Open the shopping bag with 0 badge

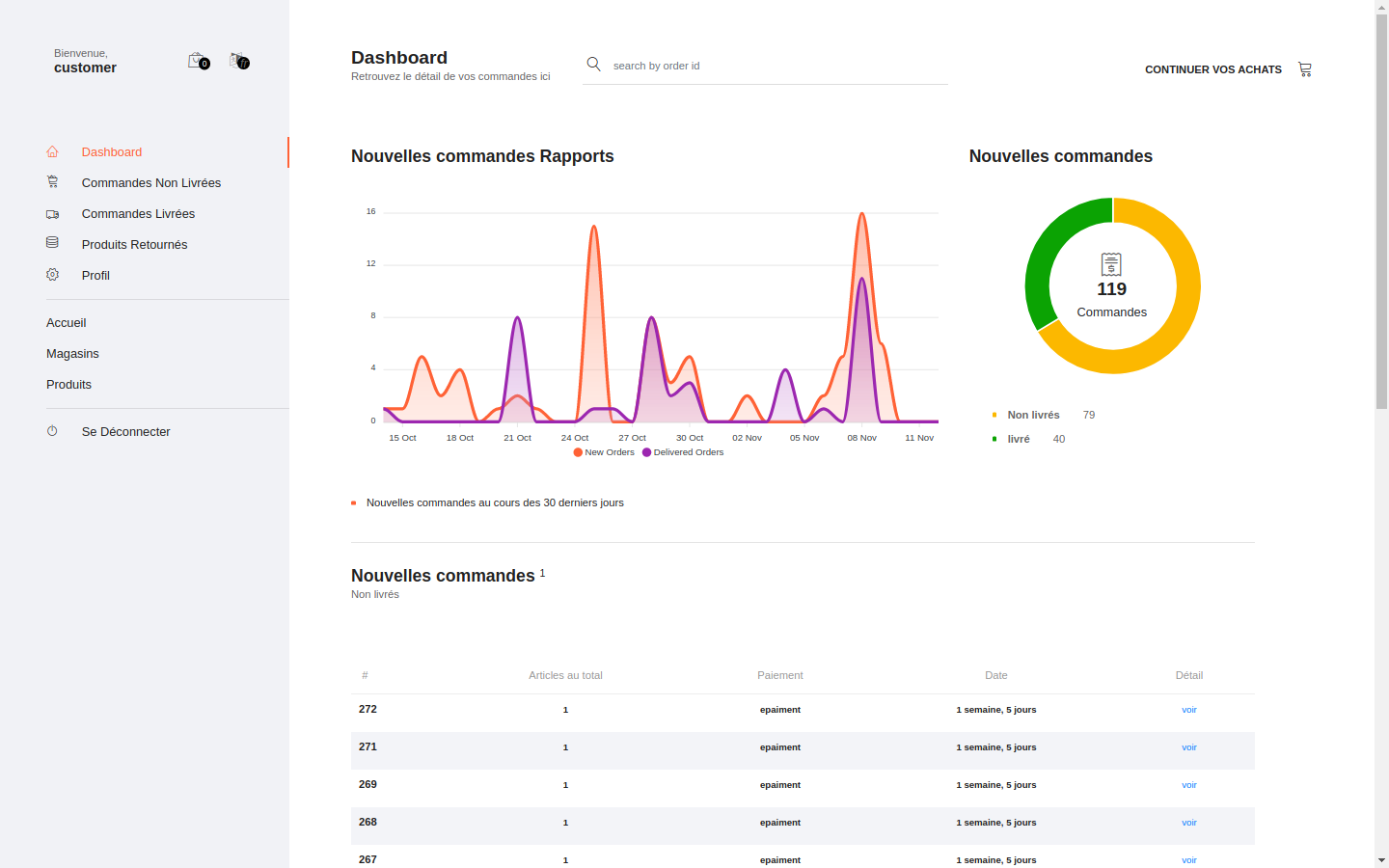point(197,61)
